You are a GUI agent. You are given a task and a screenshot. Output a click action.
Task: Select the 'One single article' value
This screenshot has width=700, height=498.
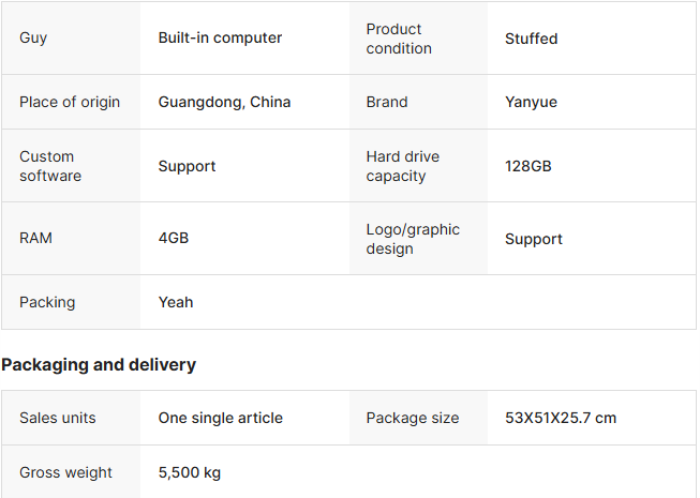click(220, 418)
